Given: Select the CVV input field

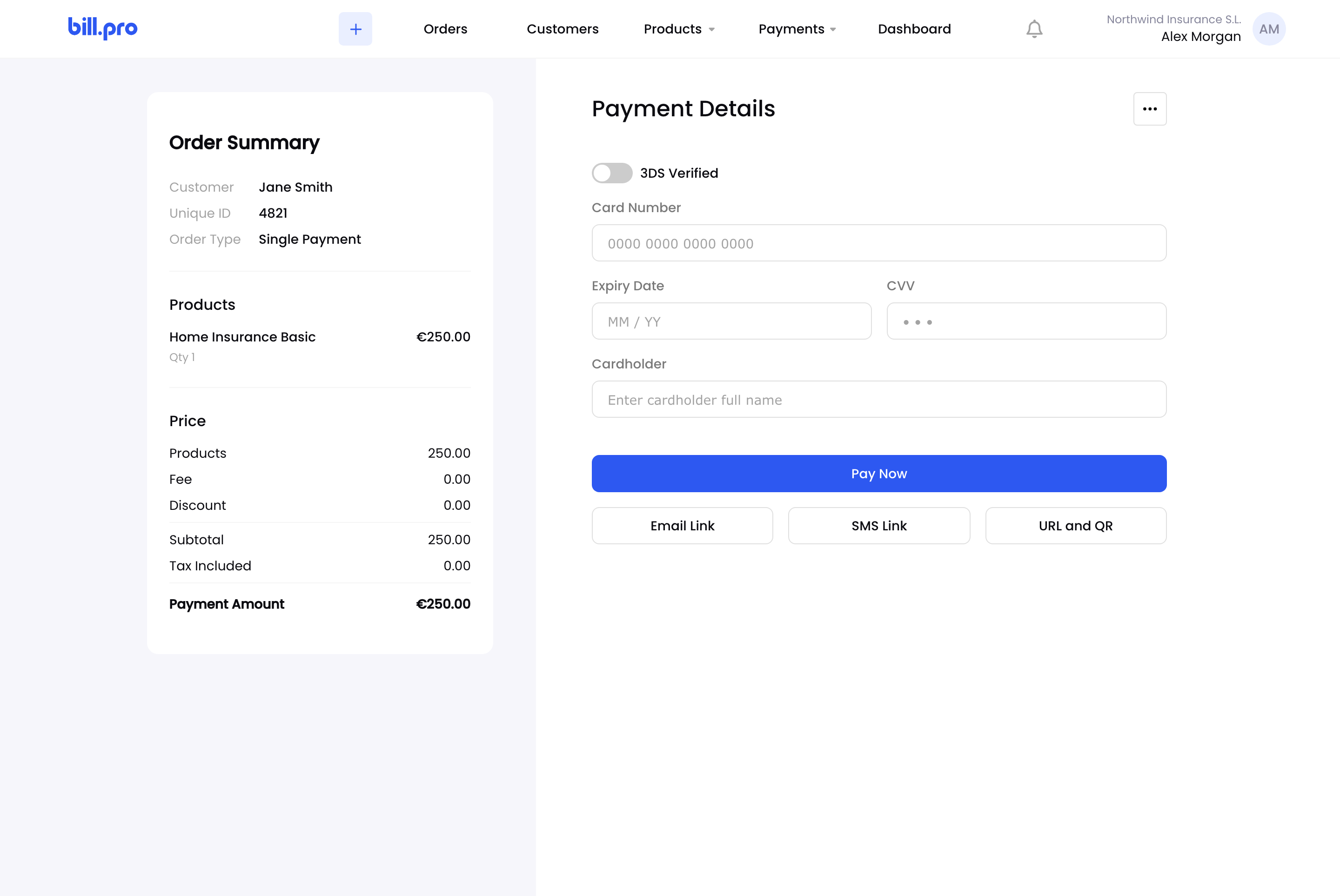Looking at the screenshot, I should pos(1026,321).
